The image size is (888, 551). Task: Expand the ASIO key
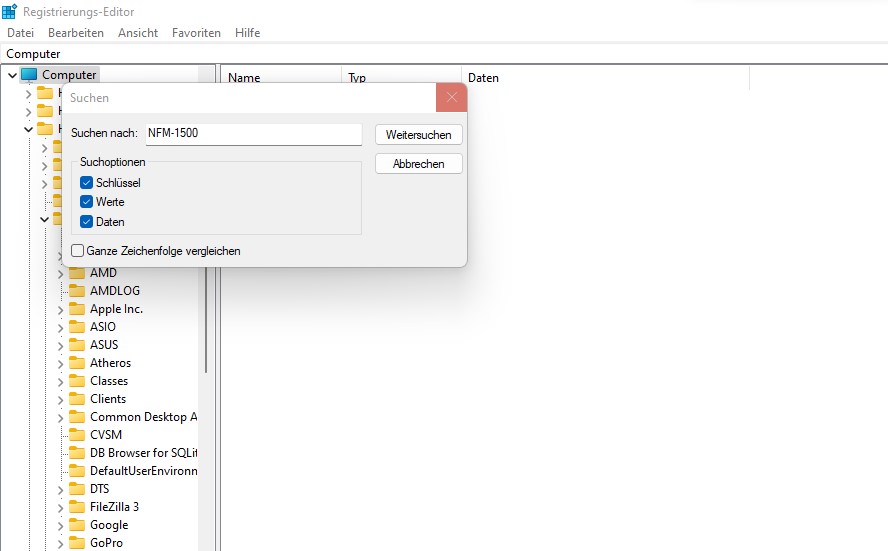coord(60,328)
